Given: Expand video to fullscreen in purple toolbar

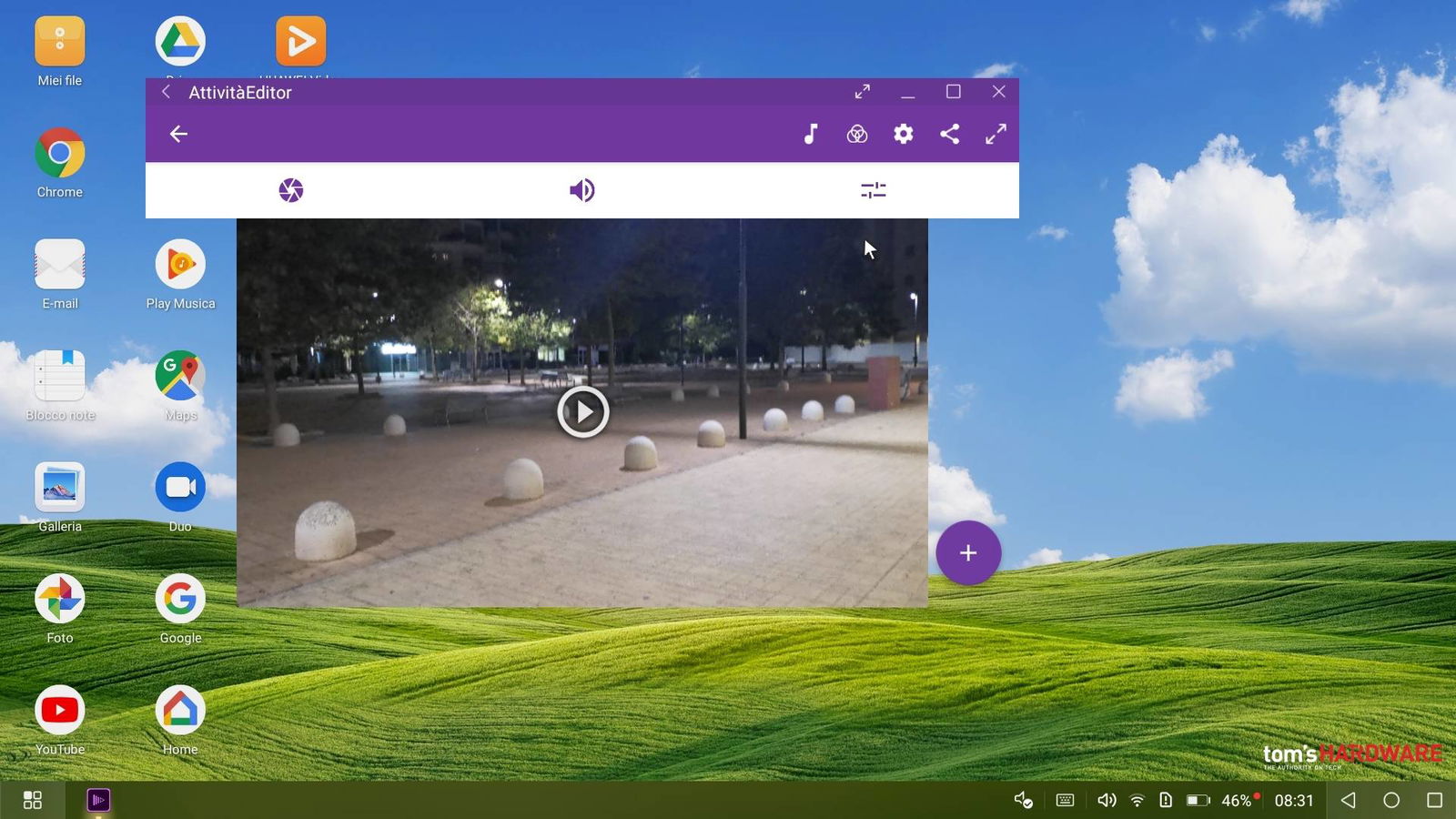Looking at the screenshot, I should click(996, 134).
